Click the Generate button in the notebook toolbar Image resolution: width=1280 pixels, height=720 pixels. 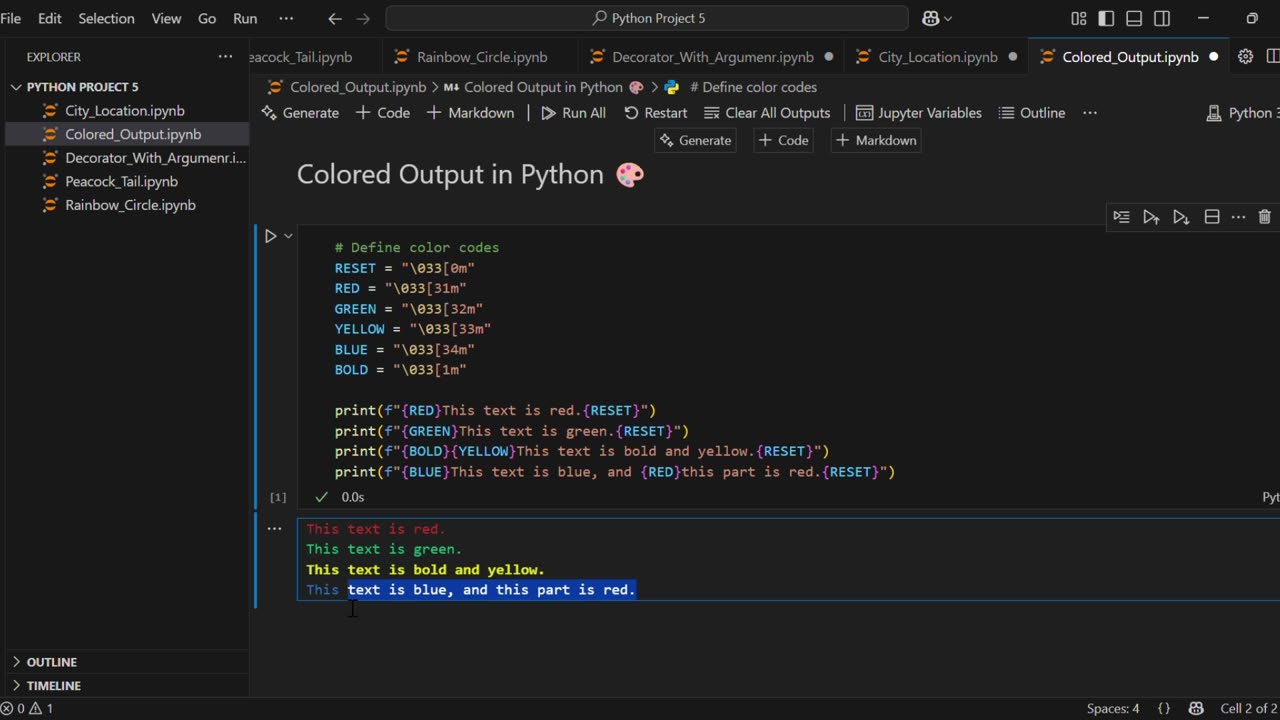click(x=300, y=113)
